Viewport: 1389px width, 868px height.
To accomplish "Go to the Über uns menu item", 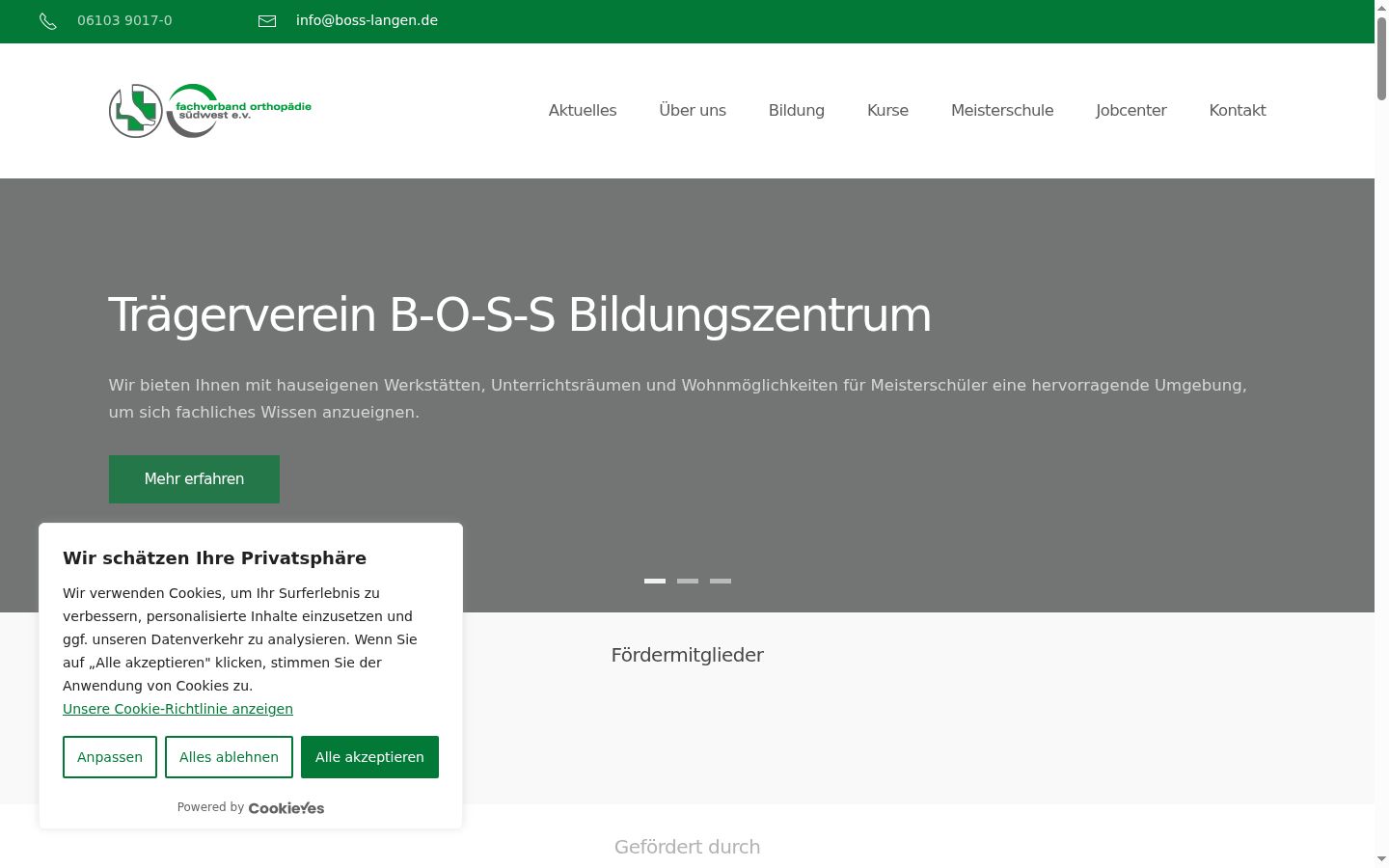I will click(693, 110).
